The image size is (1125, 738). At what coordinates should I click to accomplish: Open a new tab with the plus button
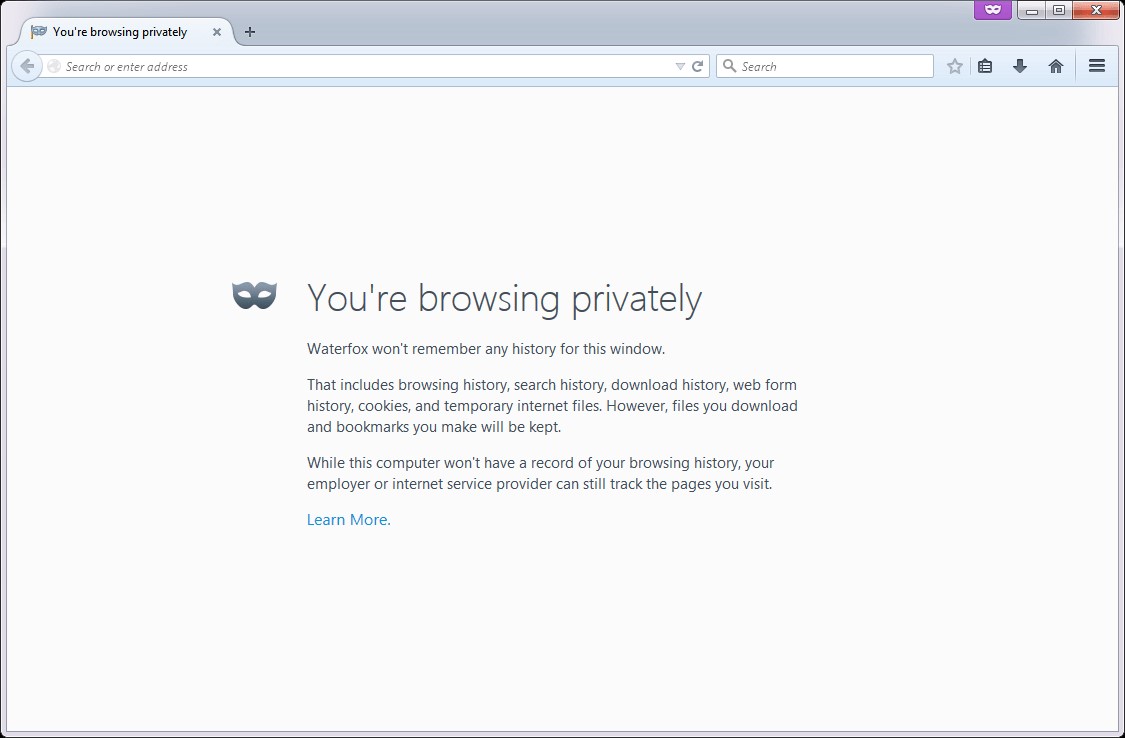pos(249,32)
